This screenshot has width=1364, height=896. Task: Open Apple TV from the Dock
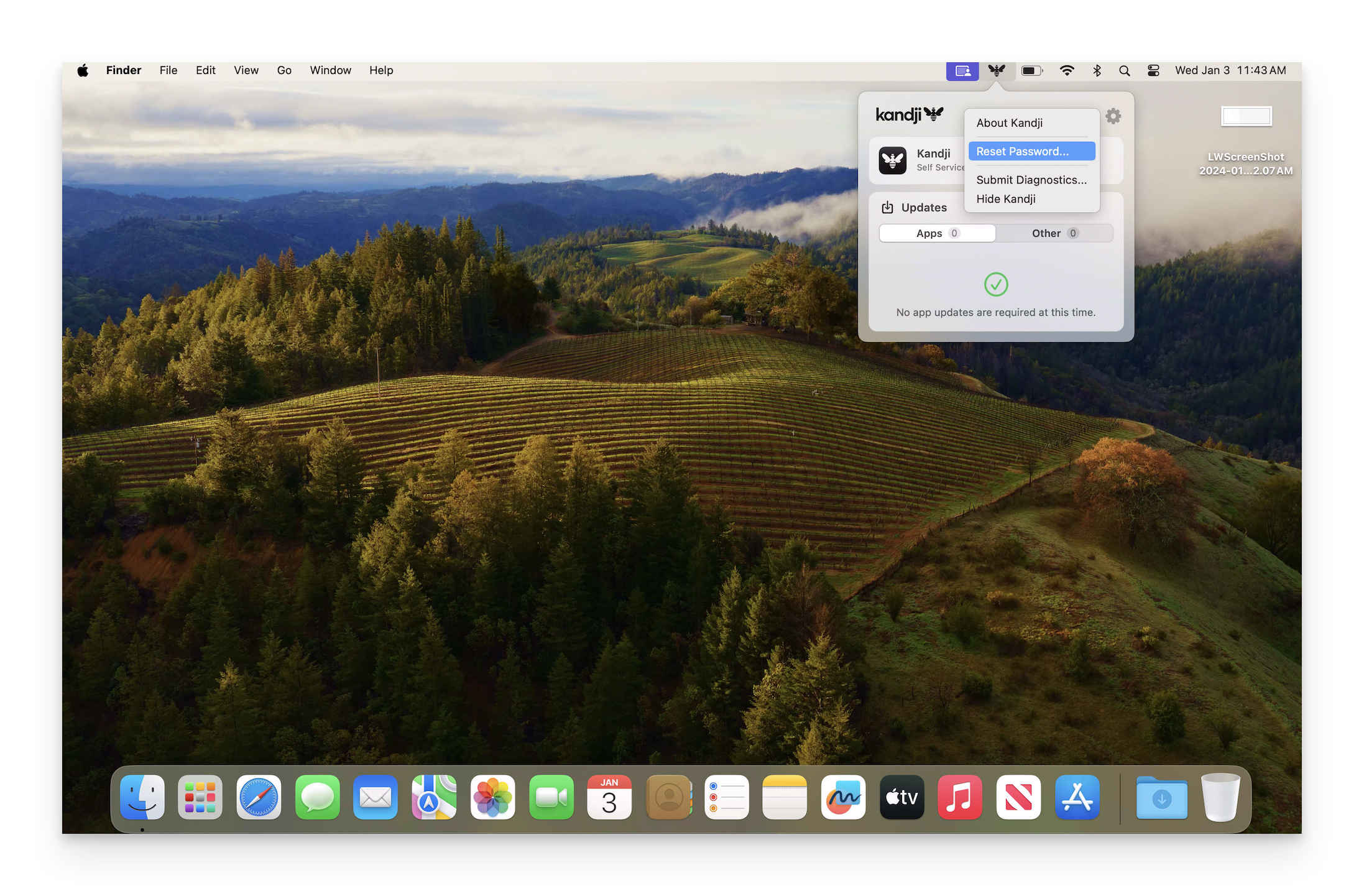pyautogui.click(x=902, y=797)
